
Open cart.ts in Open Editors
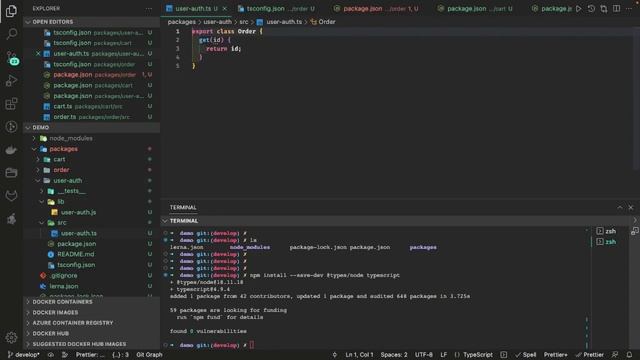point(91,106)
